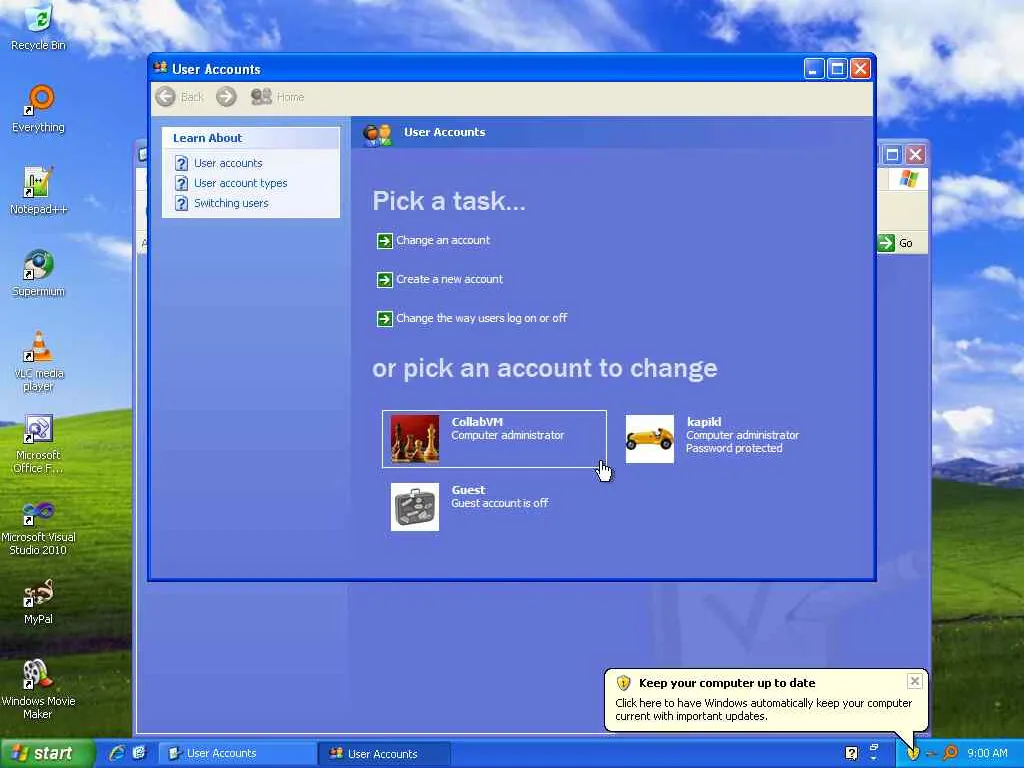The height and width of the screenshot is (768, 1024).
Task: Close the background window behind User Accounts
Action: pos(916,155)
